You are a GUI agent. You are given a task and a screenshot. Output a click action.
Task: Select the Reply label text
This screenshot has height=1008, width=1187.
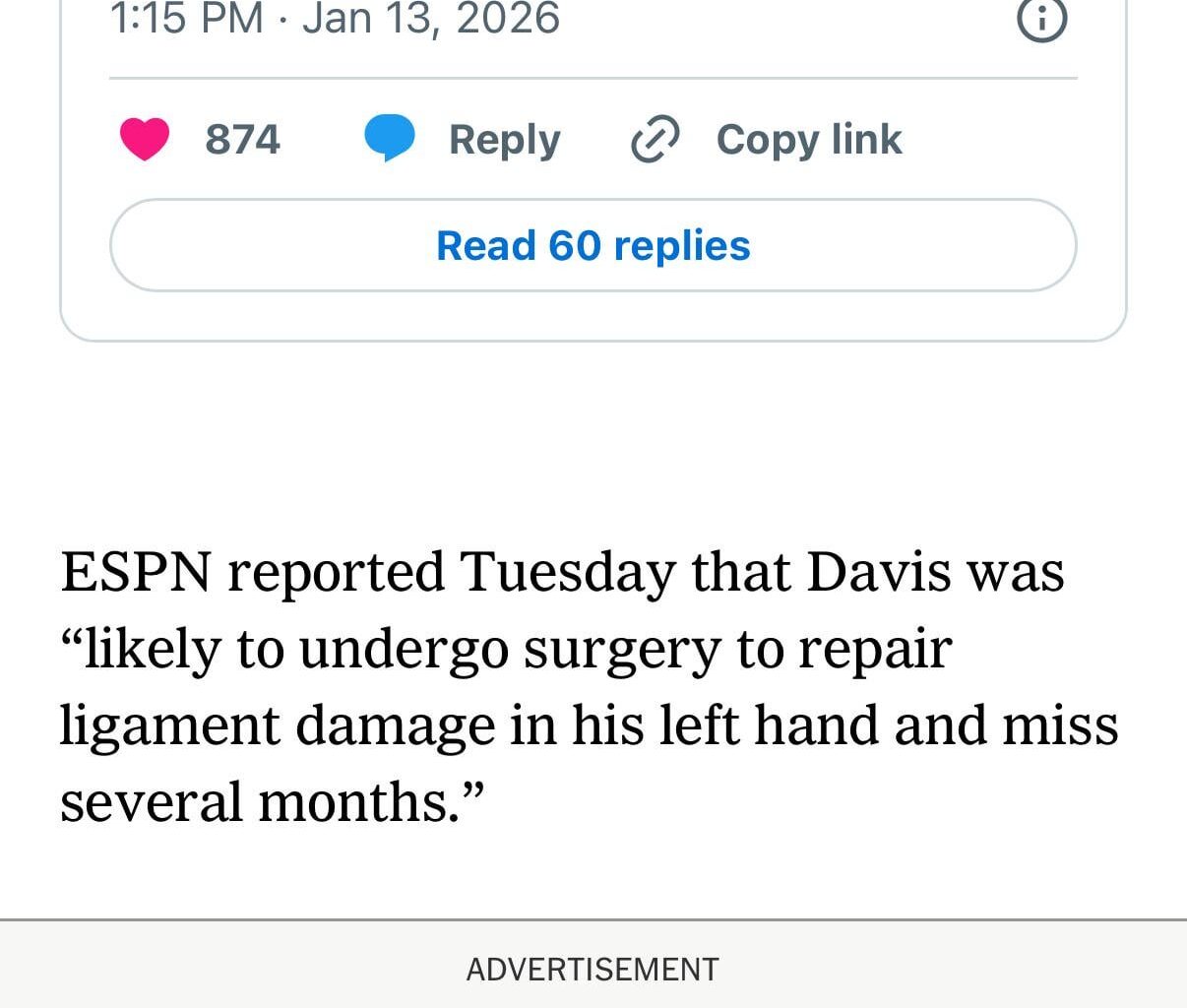(x=504, y=138)
